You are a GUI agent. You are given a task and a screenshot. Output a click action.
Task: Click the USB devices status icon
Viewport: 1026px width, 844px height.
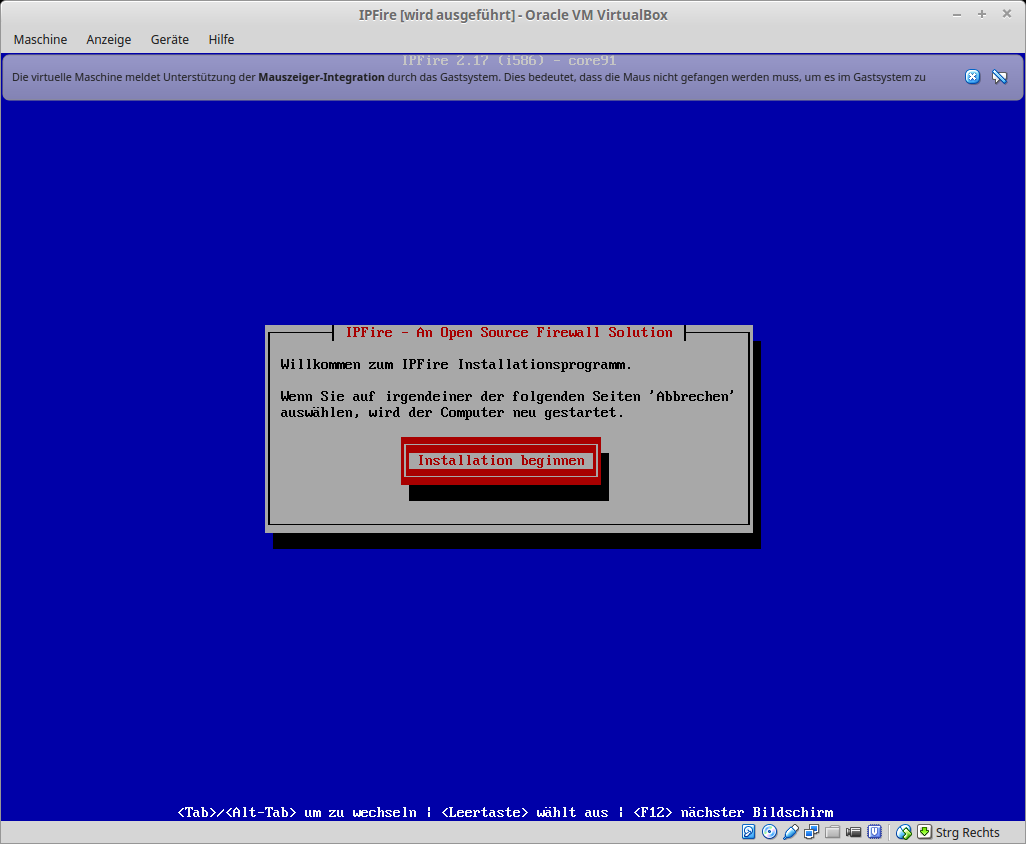point(790,832)
